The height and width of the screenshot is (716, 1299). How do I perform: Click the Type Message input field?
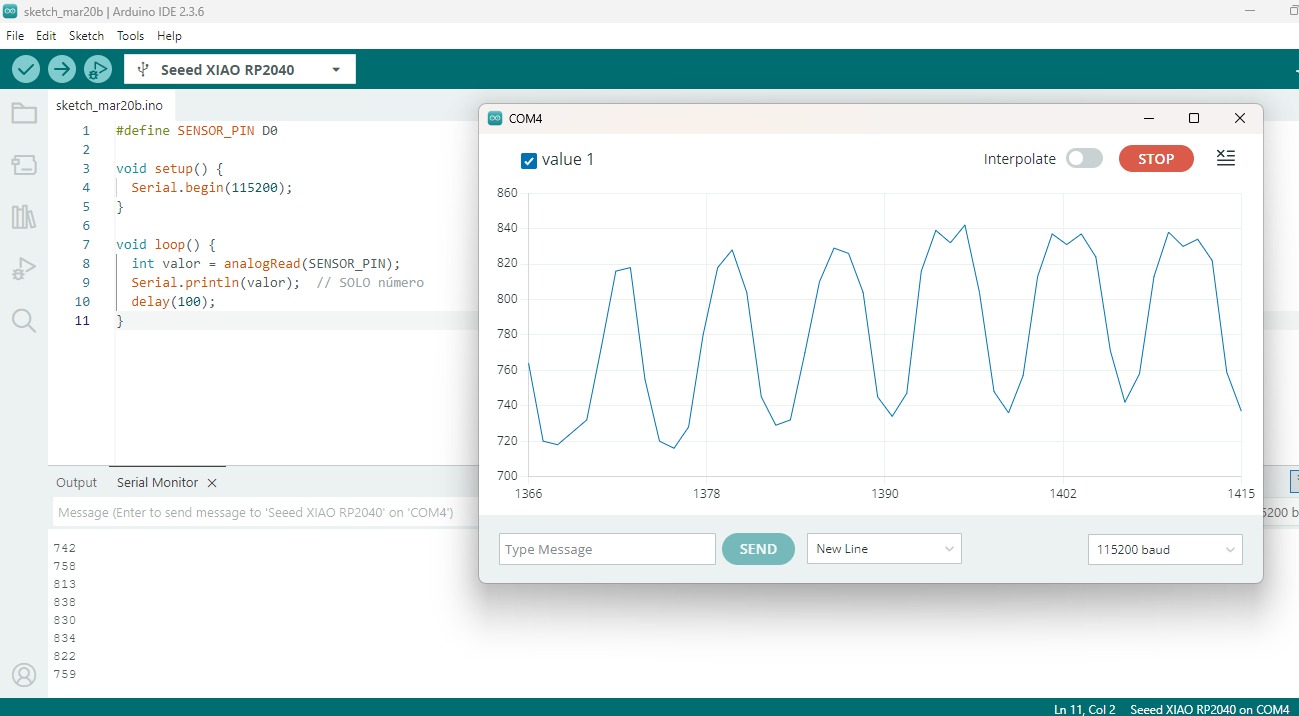(607, 549)
